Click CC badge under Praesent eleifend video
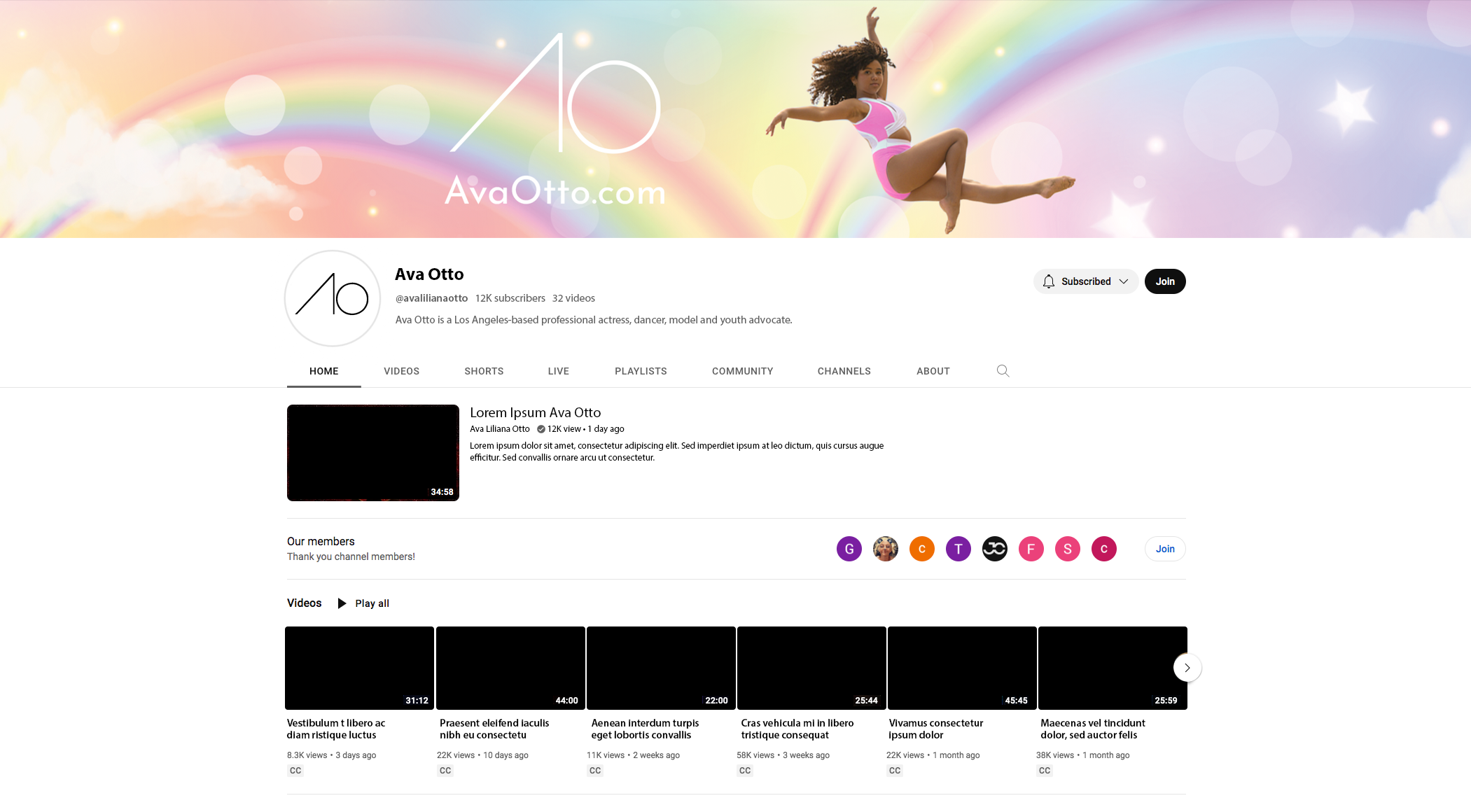This screenshot has height=812, width=1471. point(445,771)
